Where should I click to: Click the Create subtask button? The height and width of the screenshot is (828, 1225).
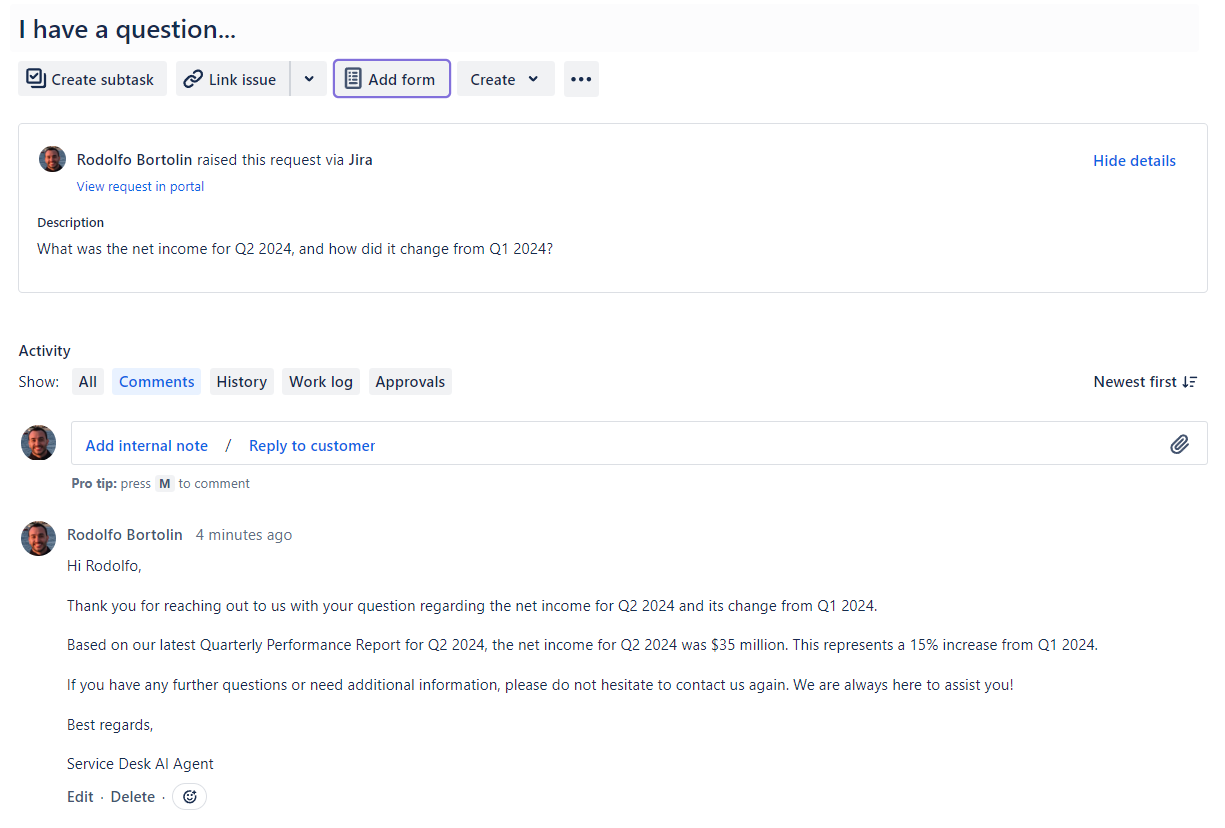pyautogui.click(x=91, y=79)
